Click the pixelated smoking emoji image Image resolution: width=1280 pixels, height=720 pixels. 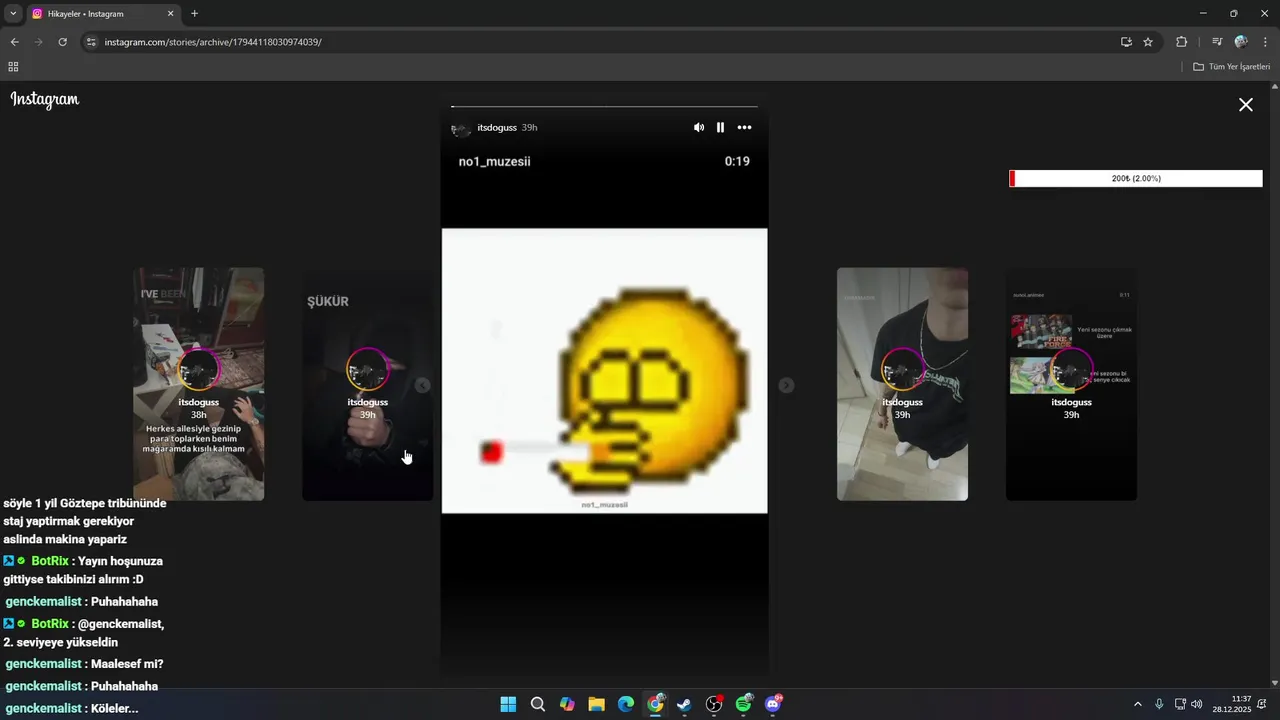coord(605,371)
